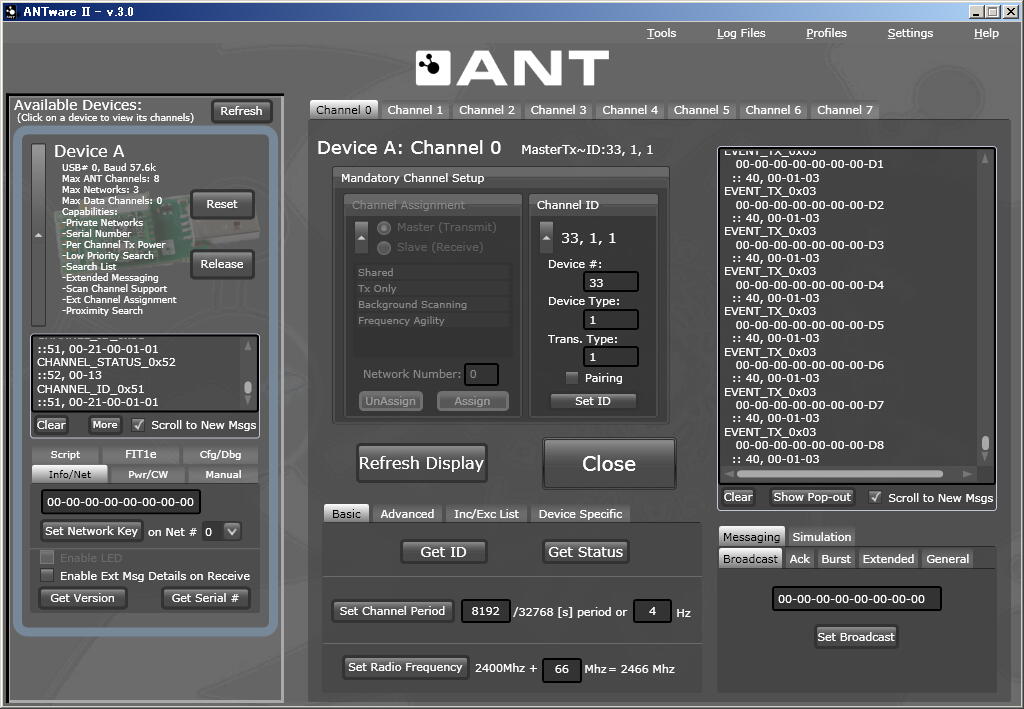Click the Get Status button
1024x709 pixels.
(585, 552)
